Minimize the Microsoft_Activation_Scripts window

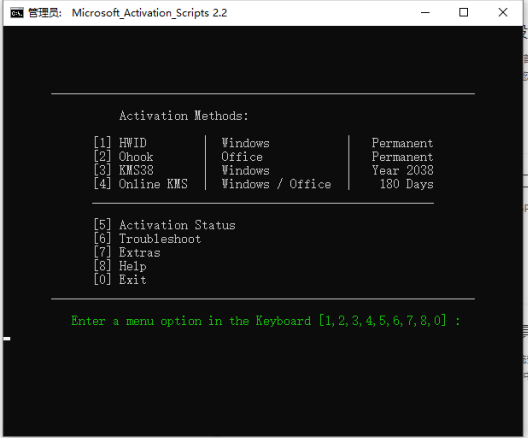click(425, 13)
